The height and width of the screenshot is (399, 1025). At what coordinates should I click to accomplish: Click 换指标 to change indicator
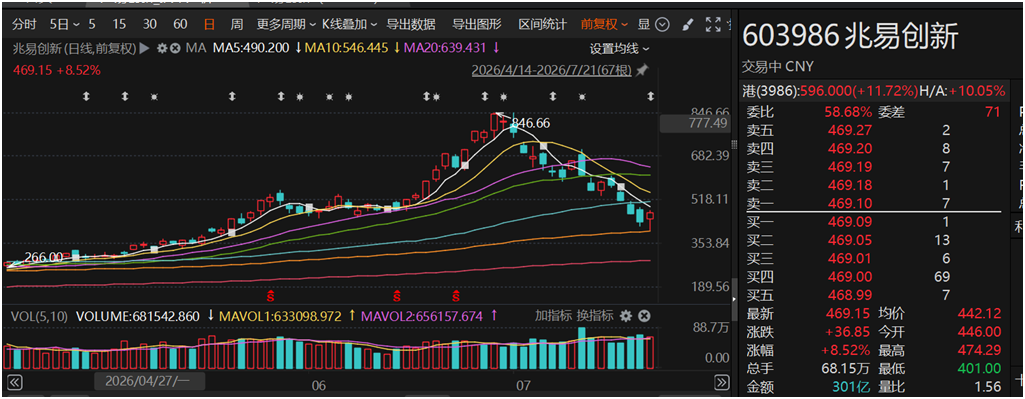[x=595, y=316]
